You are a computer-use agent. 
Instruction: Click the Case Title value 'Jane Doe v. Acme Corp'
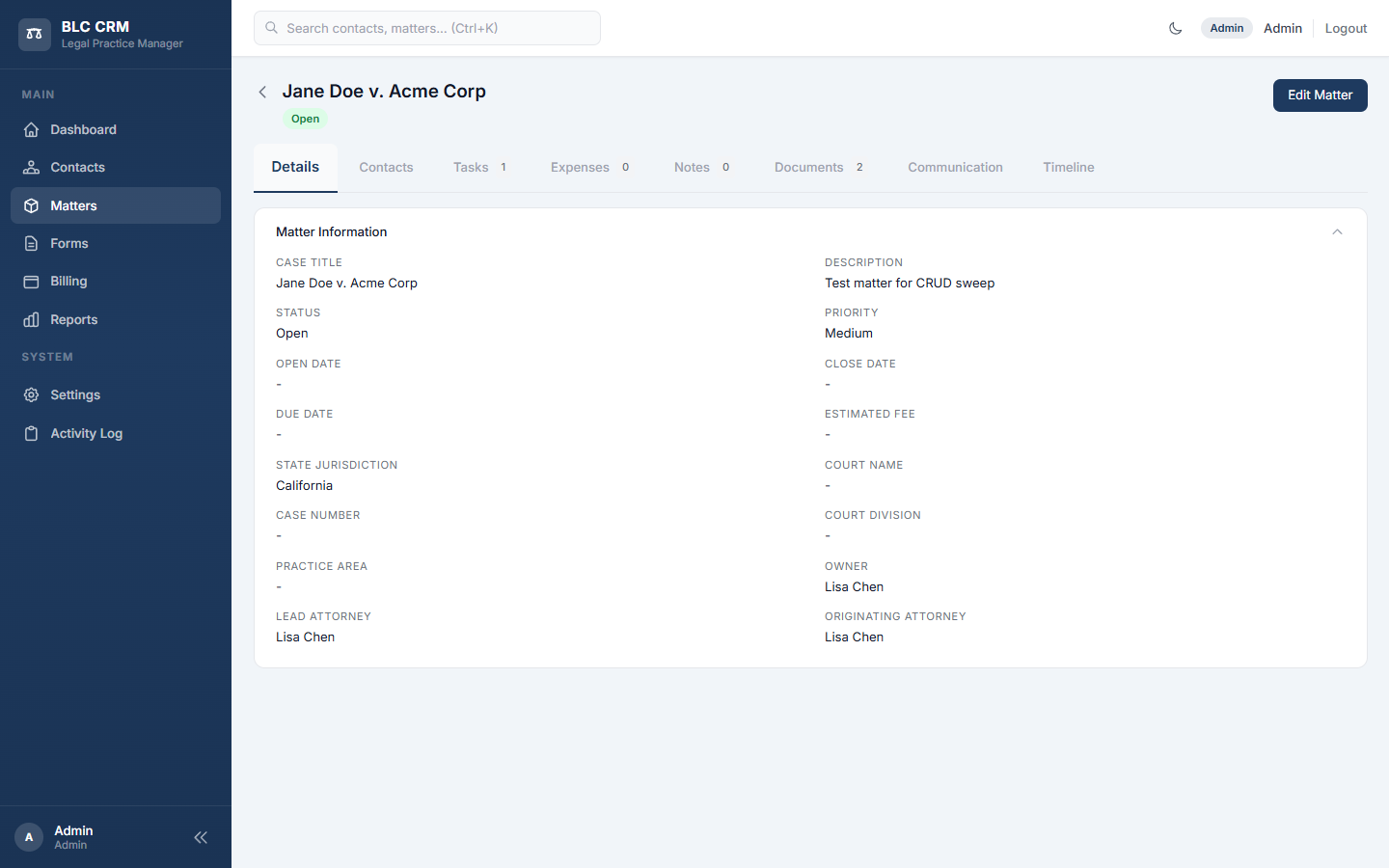[346, 283]
